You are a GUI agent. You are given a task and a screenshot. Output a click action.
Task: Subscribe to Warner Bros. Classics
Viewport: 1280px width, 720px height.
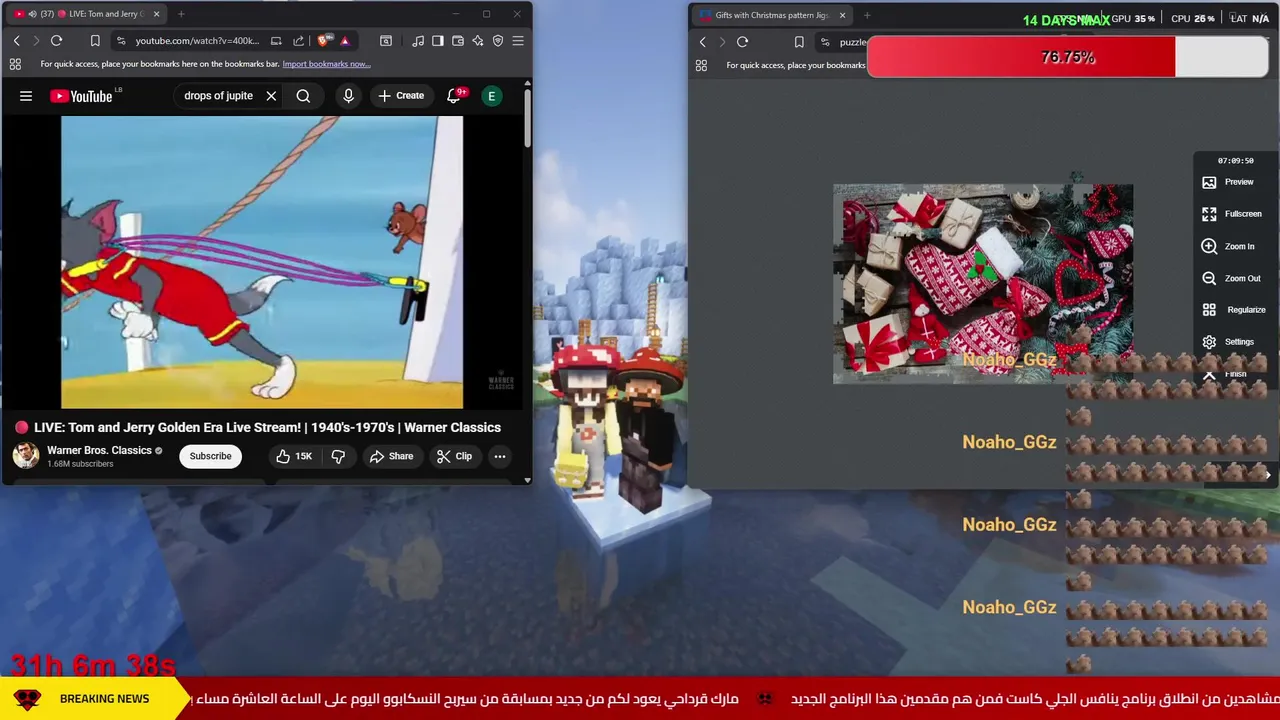pos(210,456)
